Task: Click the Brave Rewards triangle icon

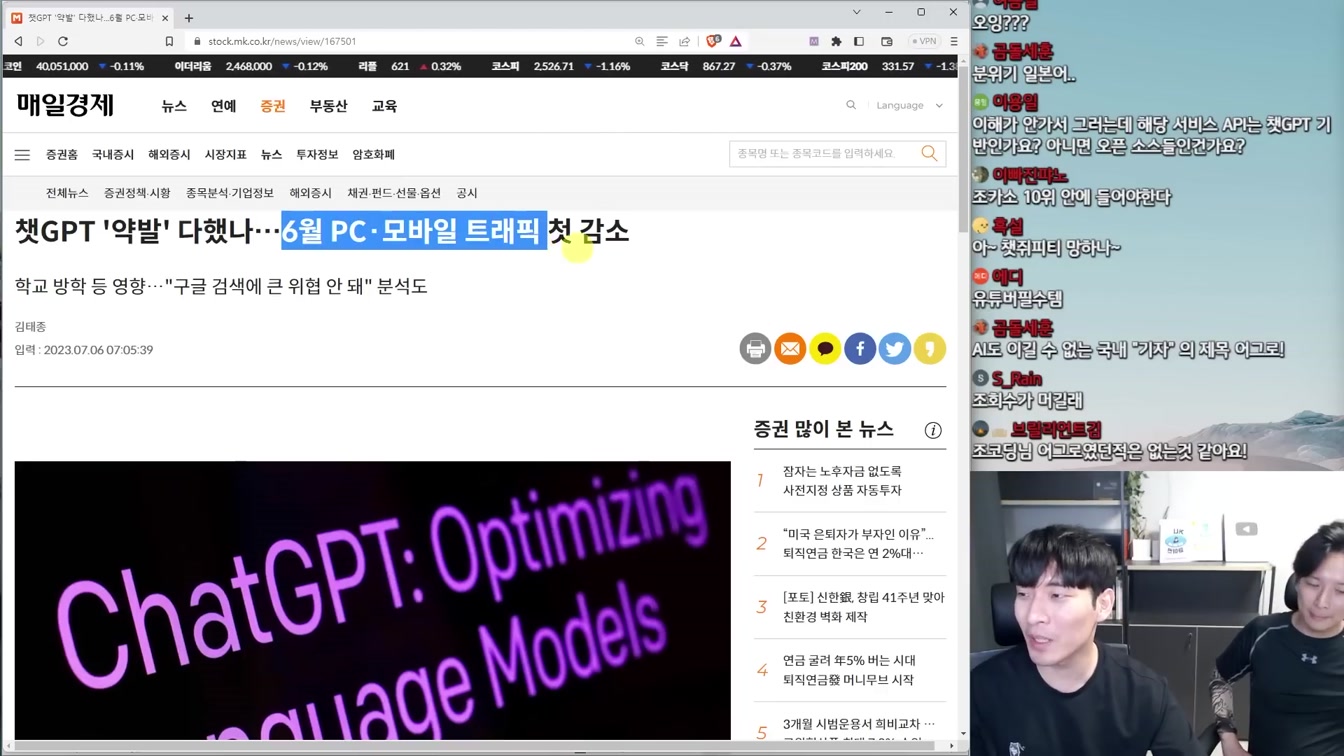Action: (736, 41)
